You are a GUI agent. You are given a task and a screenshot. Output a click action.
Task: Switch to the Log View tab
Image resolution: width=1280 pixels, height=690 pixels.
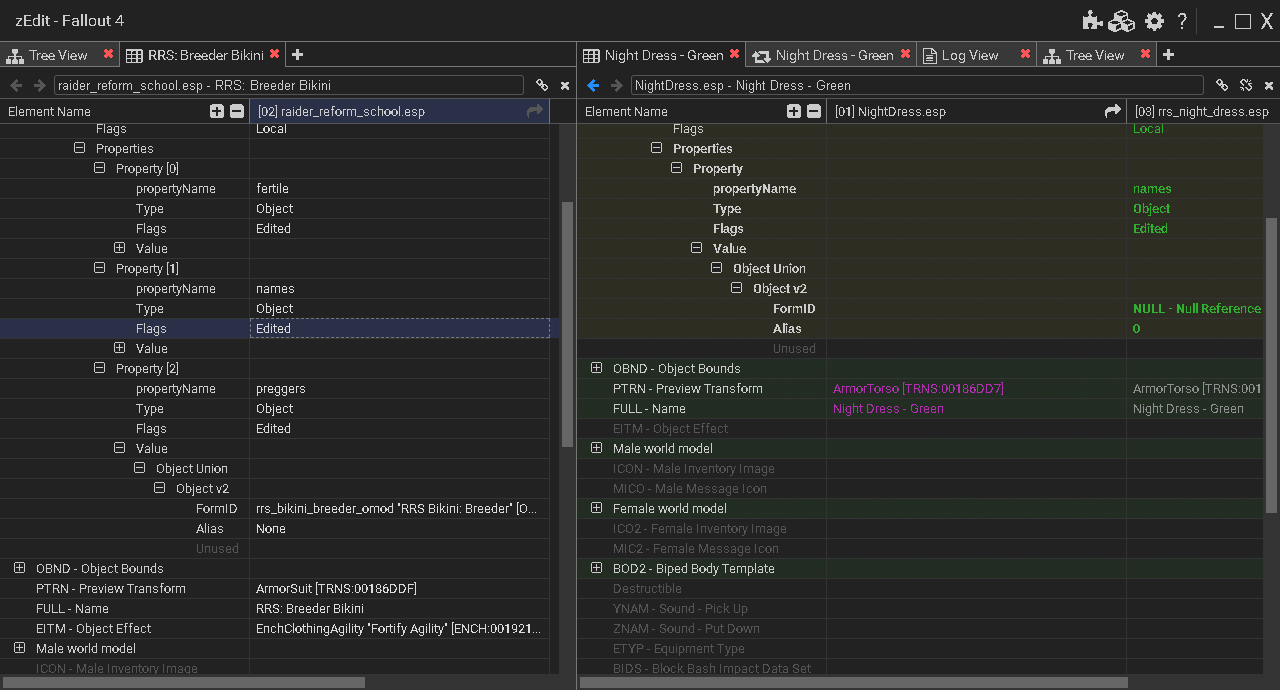point(969,55)
